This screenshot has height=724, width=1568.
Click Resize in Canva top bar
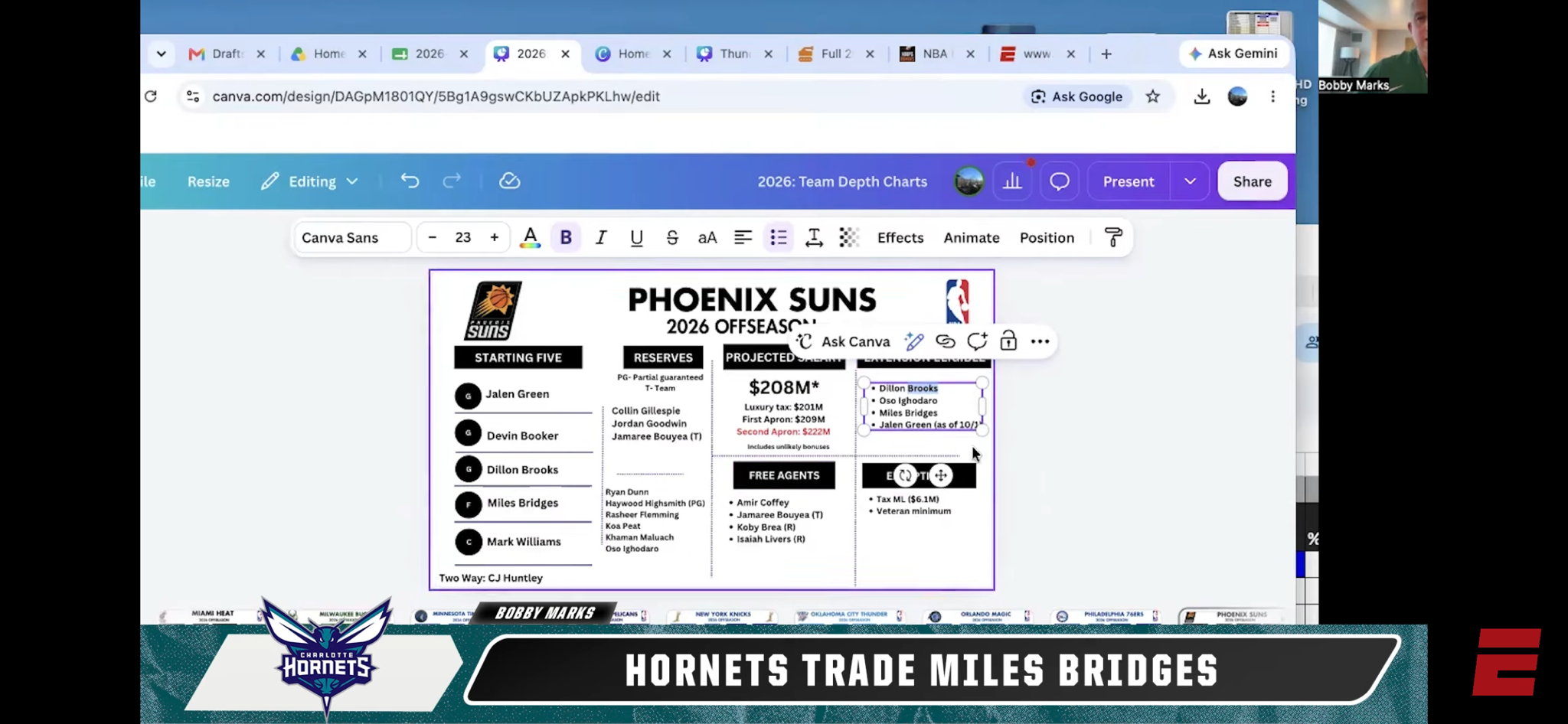pos(208,181)
